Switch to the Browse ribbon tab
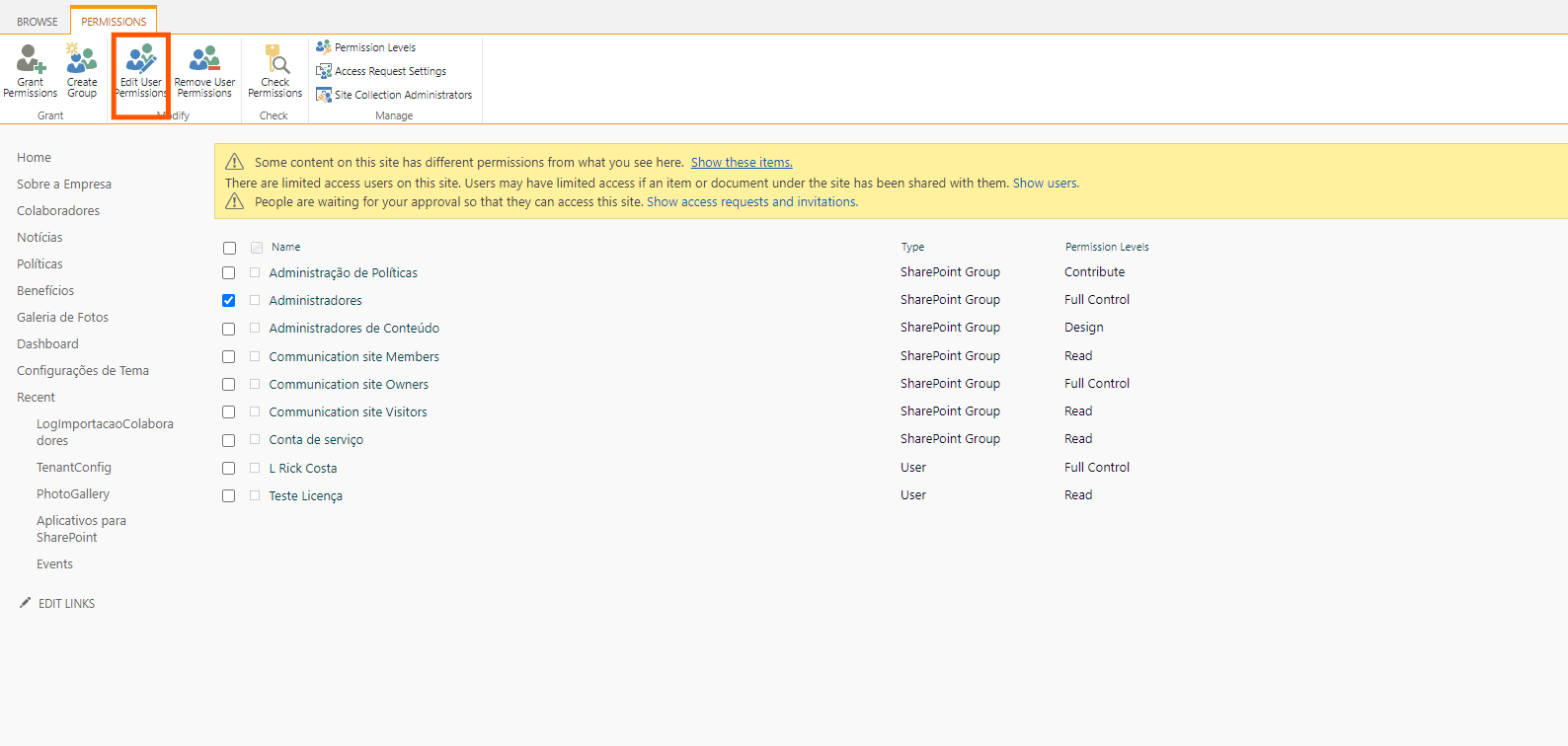Screen dimensions: 1568x746 [38, 22]
